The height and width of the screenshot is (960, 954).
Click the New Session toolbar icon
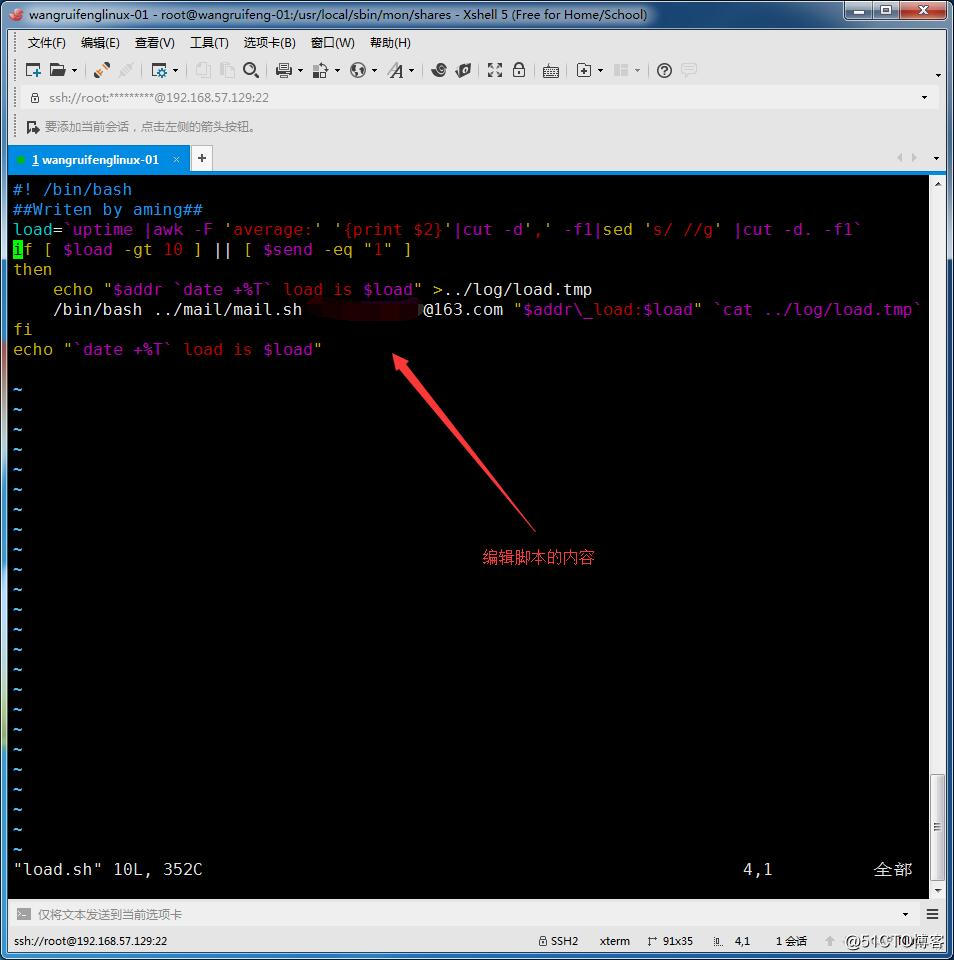tap(33, 70)
